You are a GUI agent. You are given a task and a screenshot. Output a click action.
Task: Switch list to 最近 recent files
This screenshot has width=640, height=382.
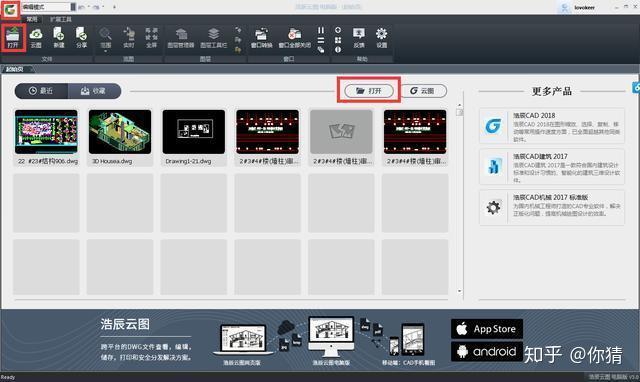click(x=41, y=91)
